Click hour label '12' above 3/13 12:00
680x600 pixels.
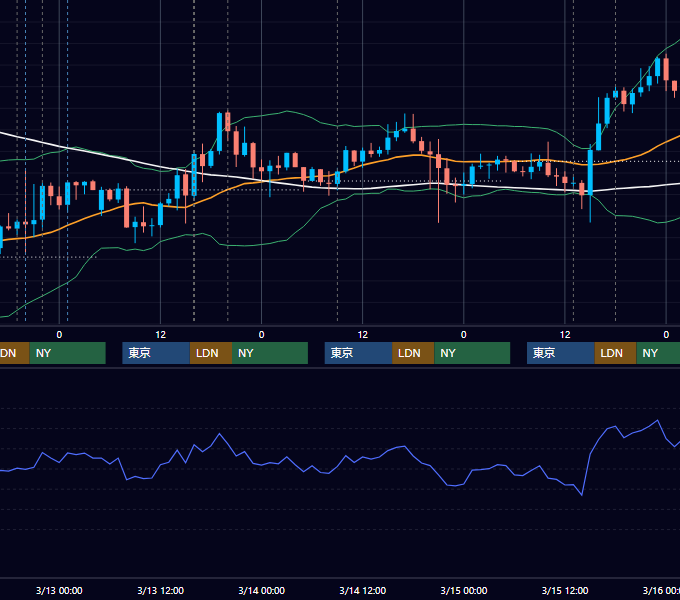point(160,335)
